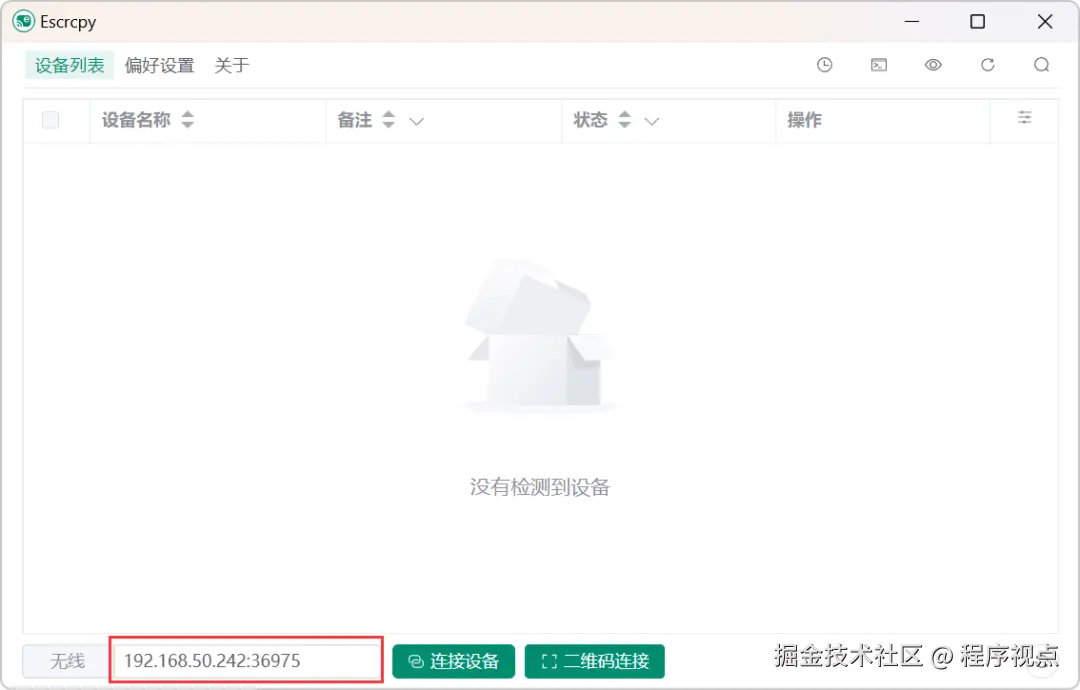Open the terminal console icon

click(x=879, y=64)
